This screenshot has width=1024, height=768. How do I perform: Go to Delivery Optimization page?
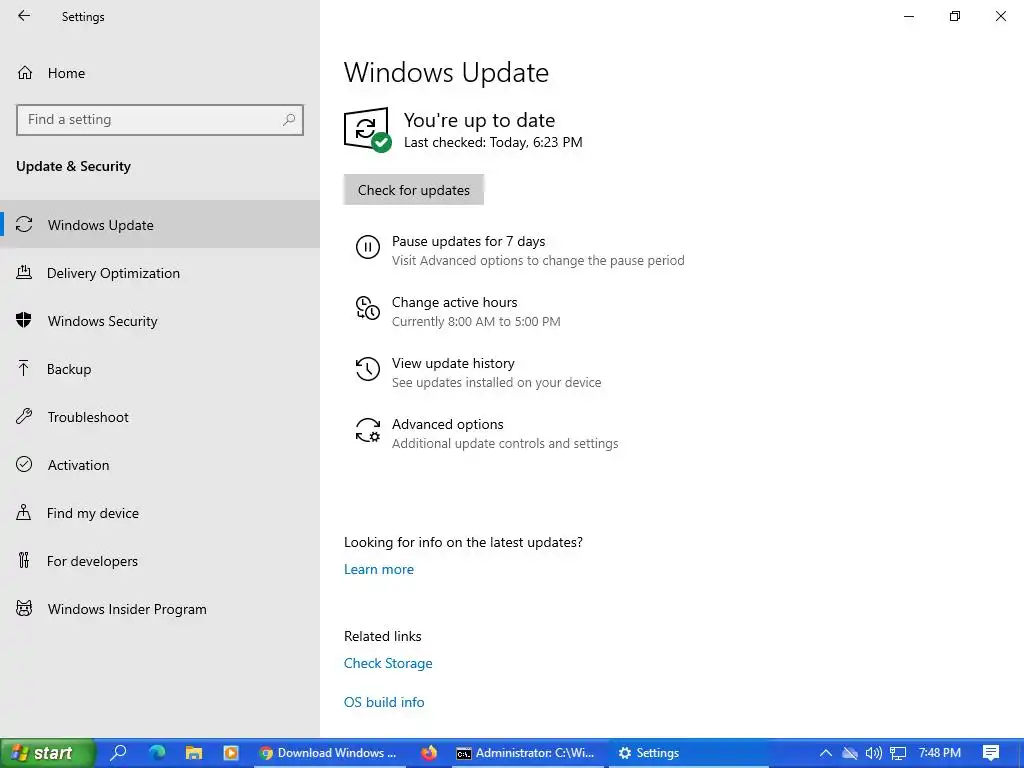click(160, 273)
